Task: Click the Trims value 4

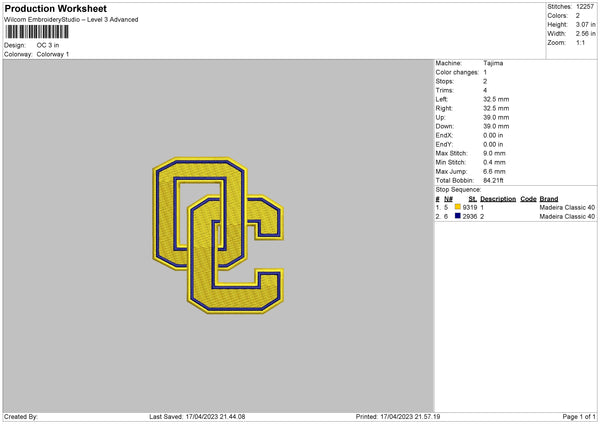Action: pos(485,90)
